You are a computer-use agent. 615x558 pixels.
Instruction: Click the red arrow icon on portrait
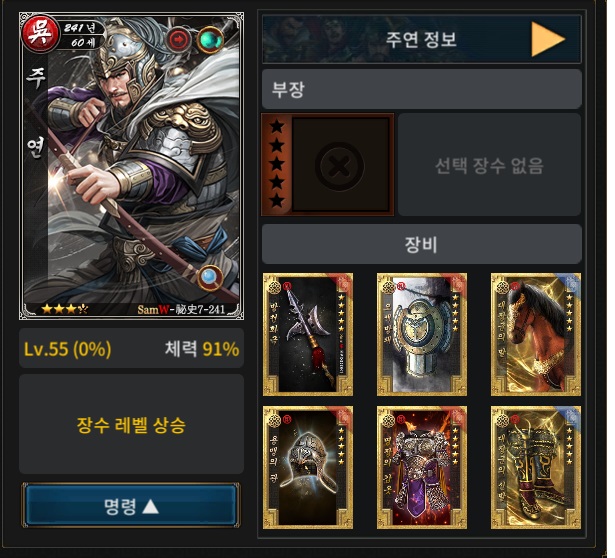179,40
